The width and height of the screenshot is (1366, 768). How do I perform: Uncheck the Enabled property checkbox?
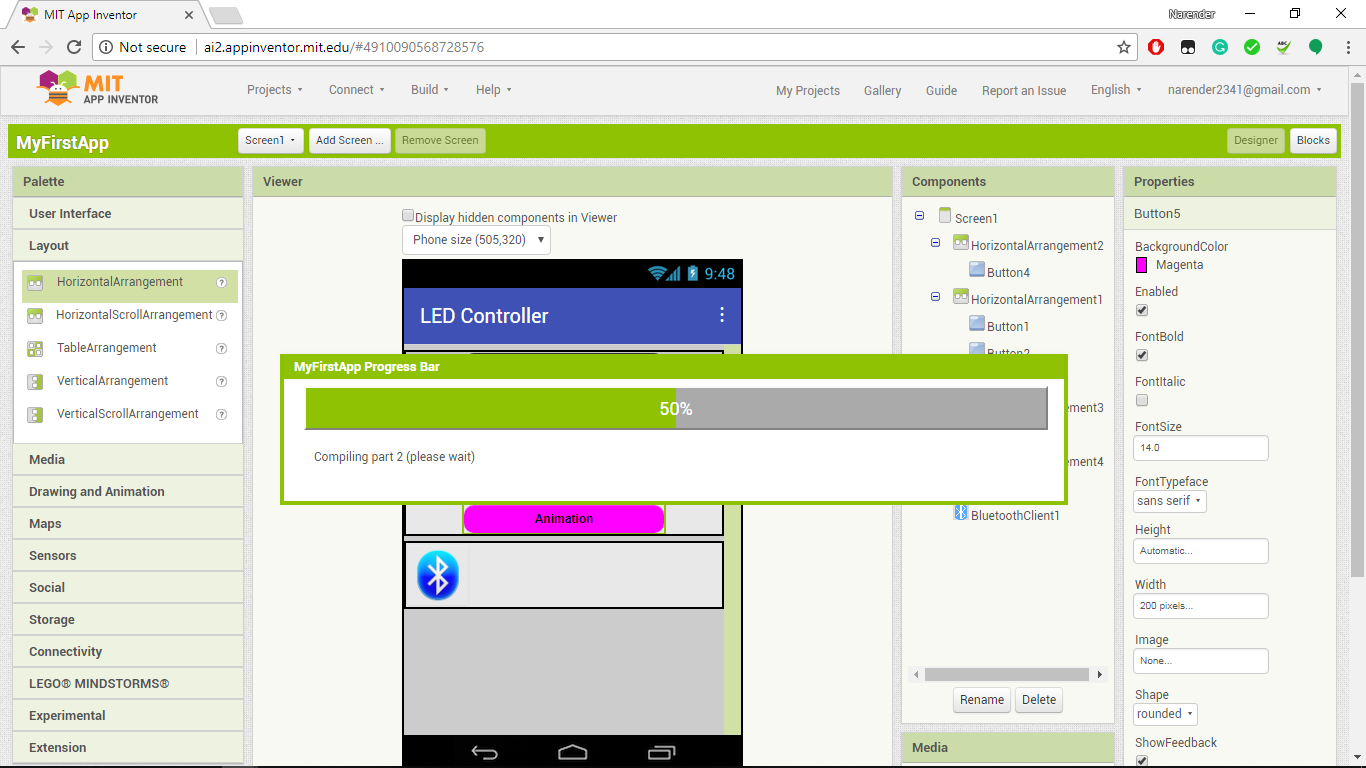(1142, 310)
